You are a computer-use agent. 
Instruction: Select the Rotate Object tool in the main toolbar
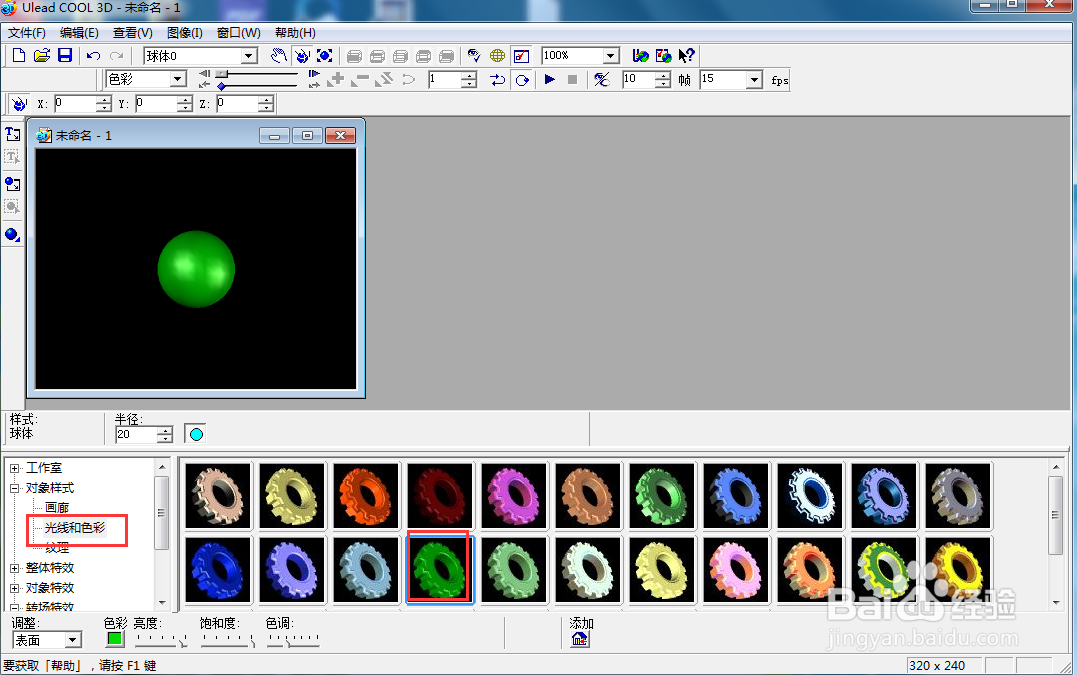[302, 56]
